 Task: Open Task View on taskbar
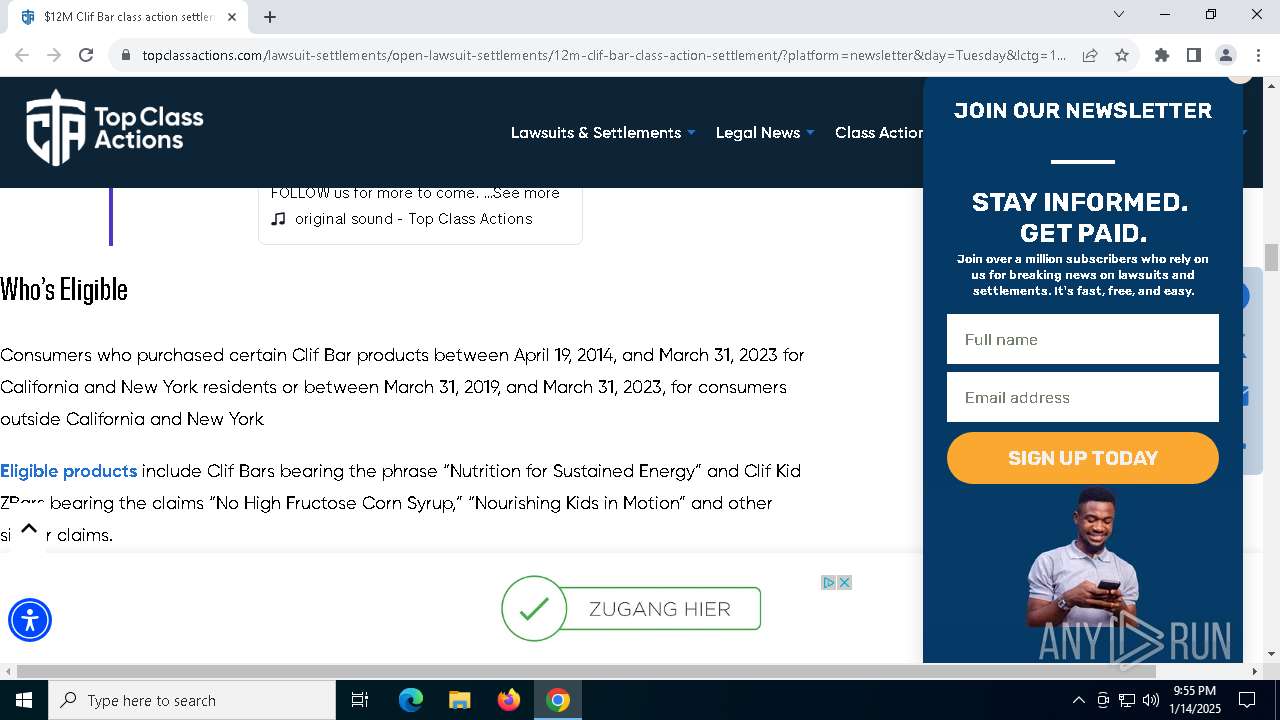[x=360, y=700]
